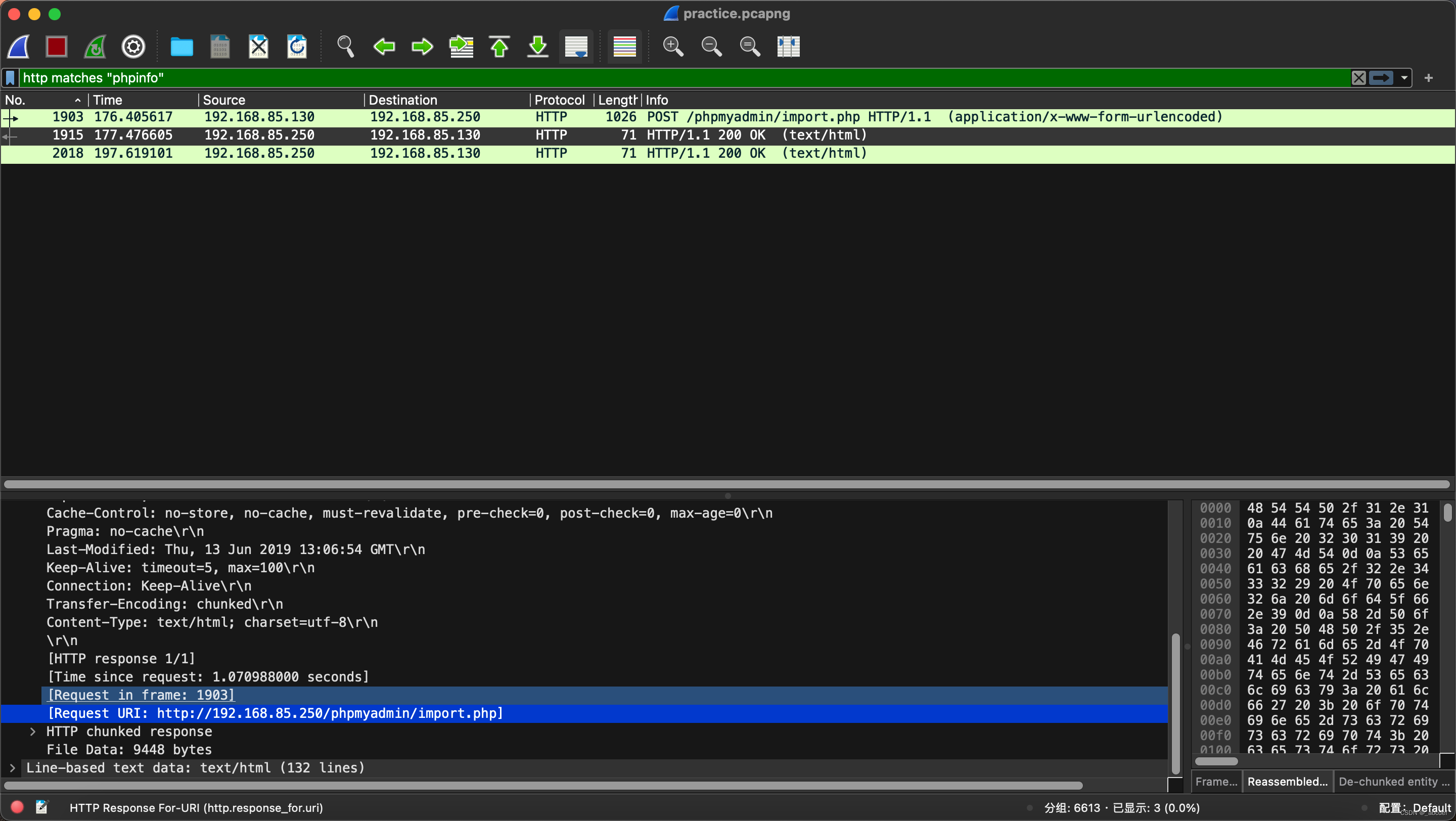Screen dimensions: 1456x821
Task: Sort by Time column header
Action: (143, 100)
